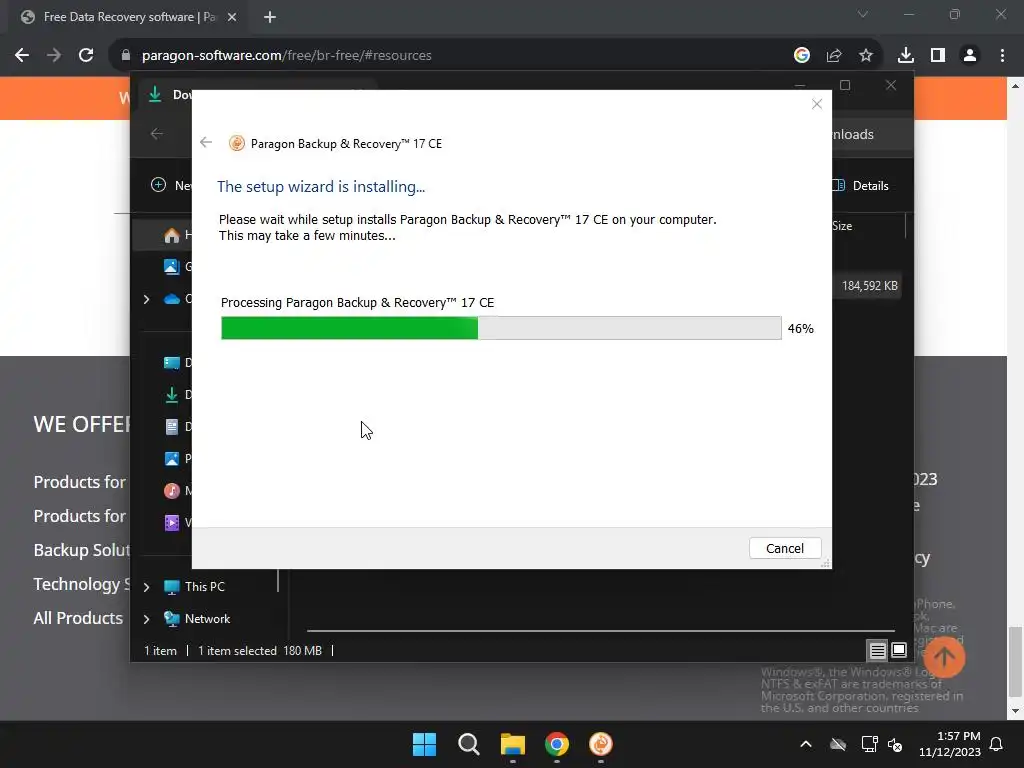
Task: Click the first Products for link
Action: tap(80, 482)
